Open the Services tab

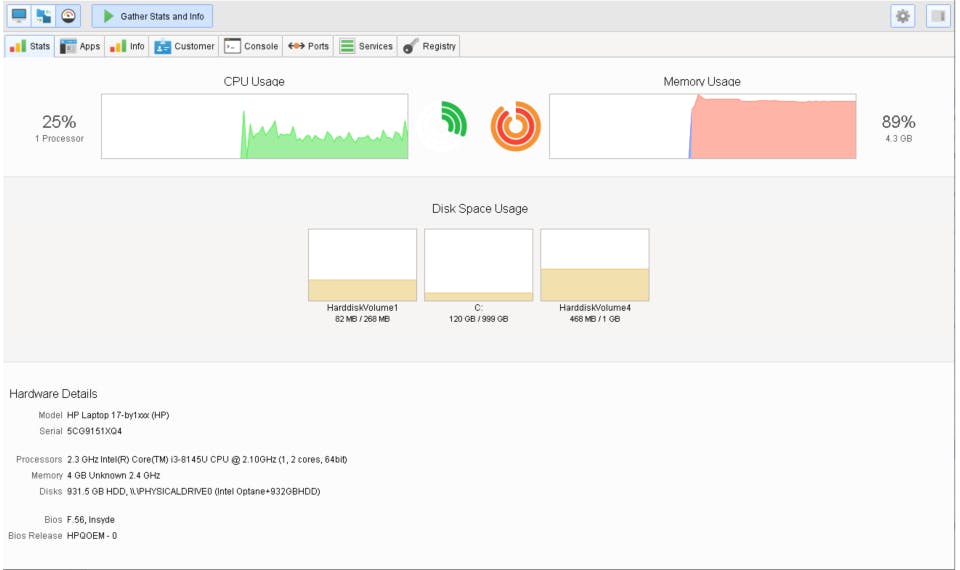click(366, 46)
